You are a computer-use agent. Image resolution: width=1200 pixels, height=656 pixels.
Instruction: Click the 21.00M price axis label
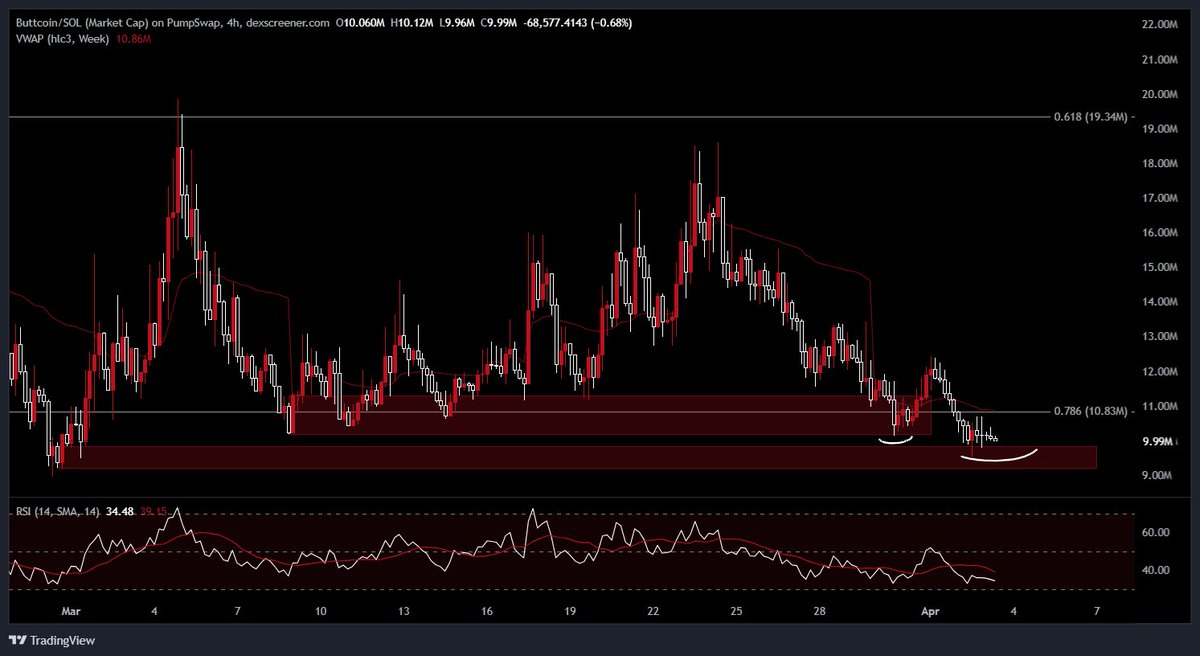pyautogui.click(x=1160, y=60)
